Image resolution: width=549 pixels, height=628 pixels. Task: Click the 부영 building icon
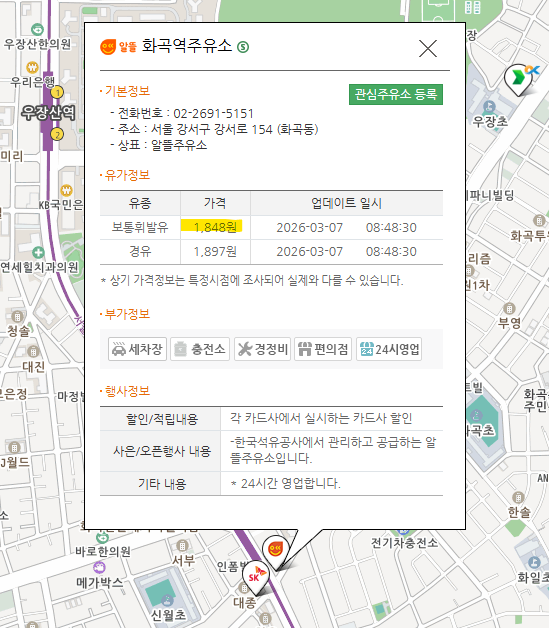pyautogui.click(x=509, y=308)
